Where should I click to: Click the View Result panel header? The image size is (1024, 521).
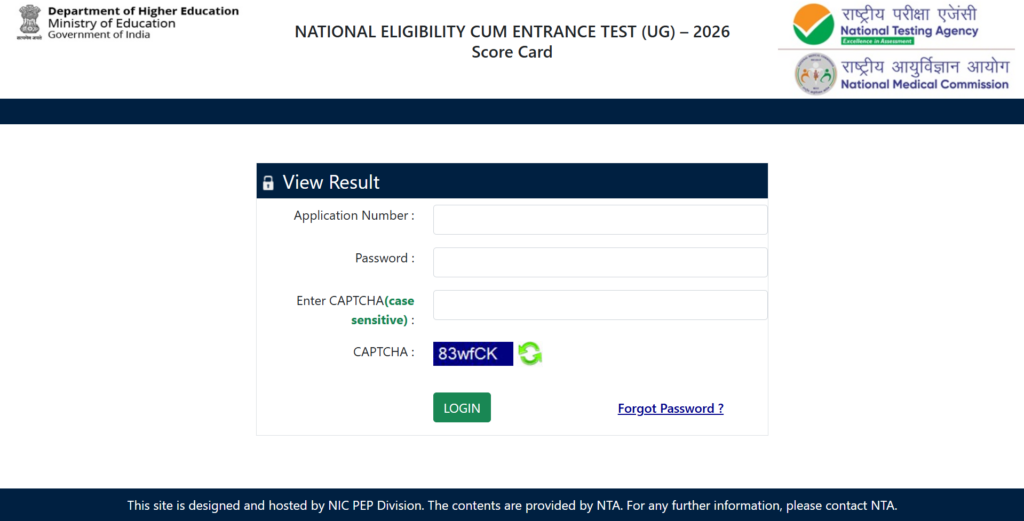point(512,181)
